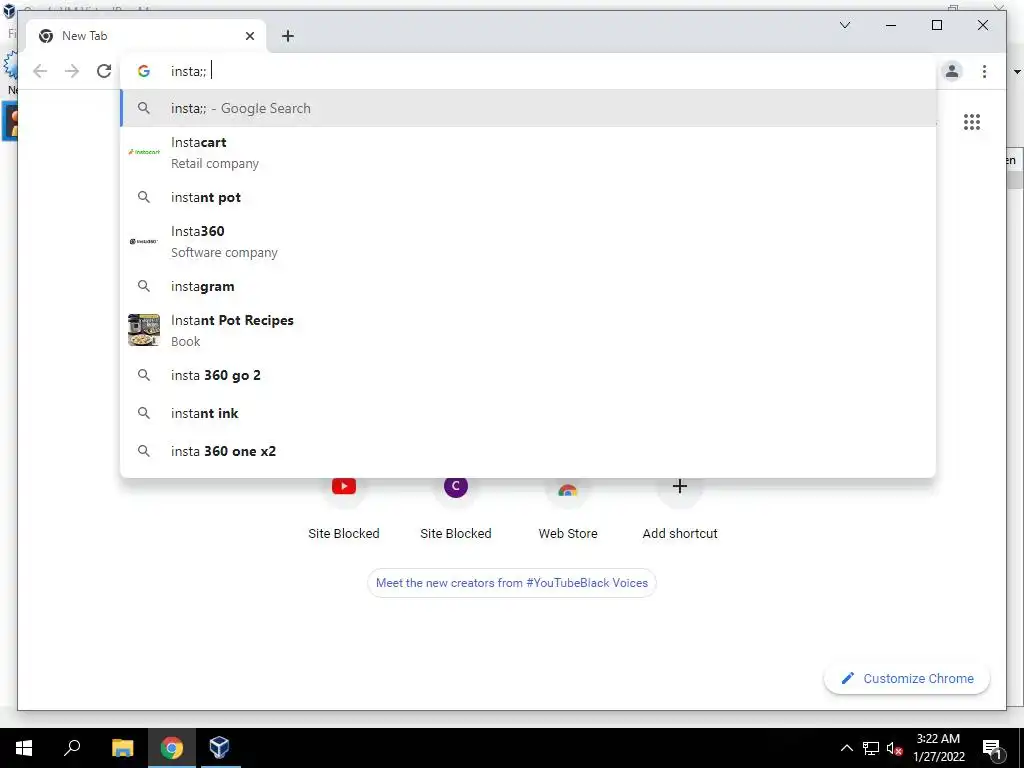Image resolution: width=1024 pixels, height=768 pixels.
Task: Click the Customize Chrome button
Action: click(907, 679)
